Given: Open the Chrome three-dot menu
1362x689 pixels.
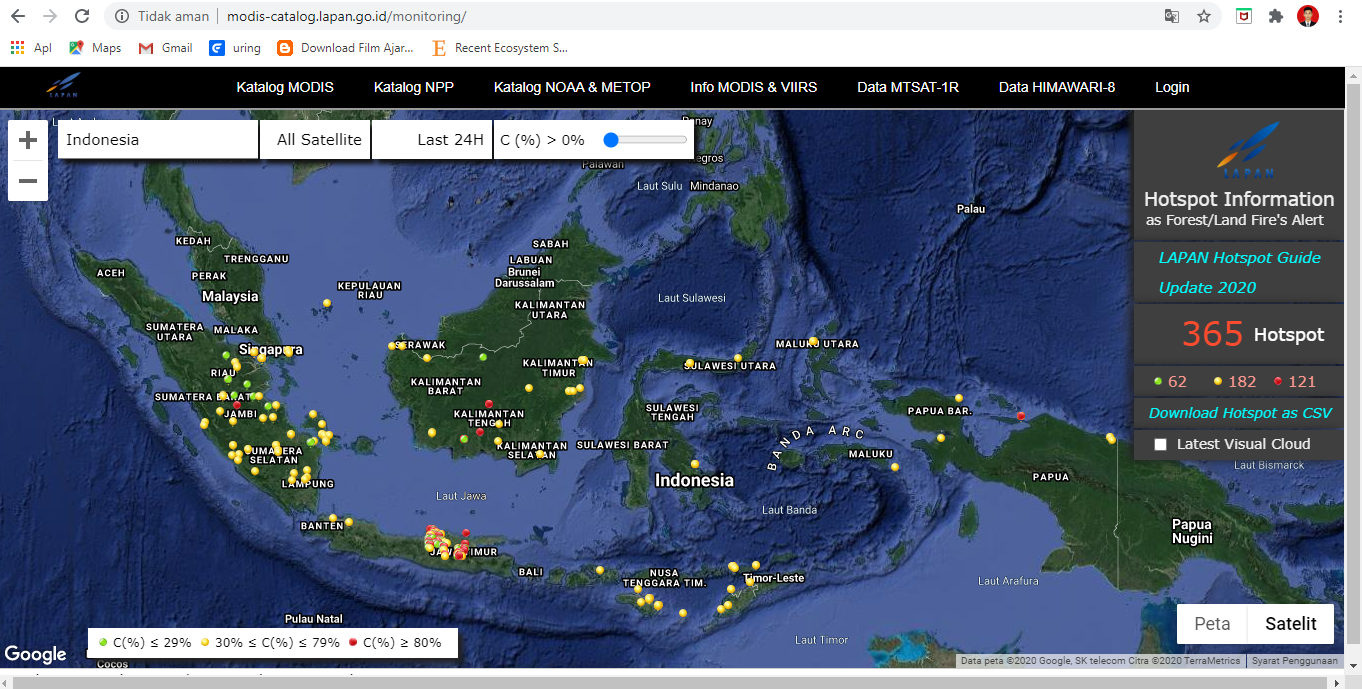Looking at the screenshot, I should [x=1340, y=16].
